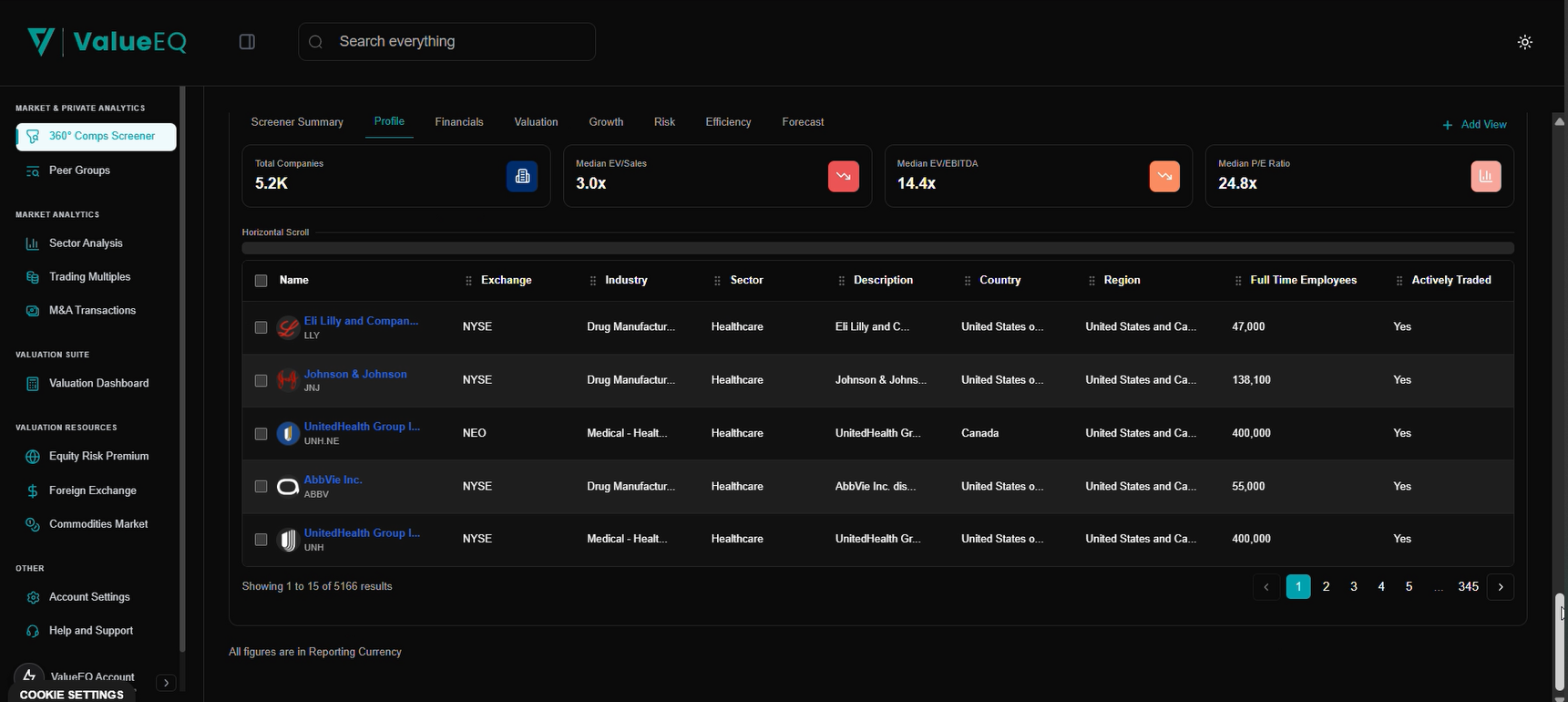
Task: Click the Median EV/Sales trend icon
Action: click(843, 176)
